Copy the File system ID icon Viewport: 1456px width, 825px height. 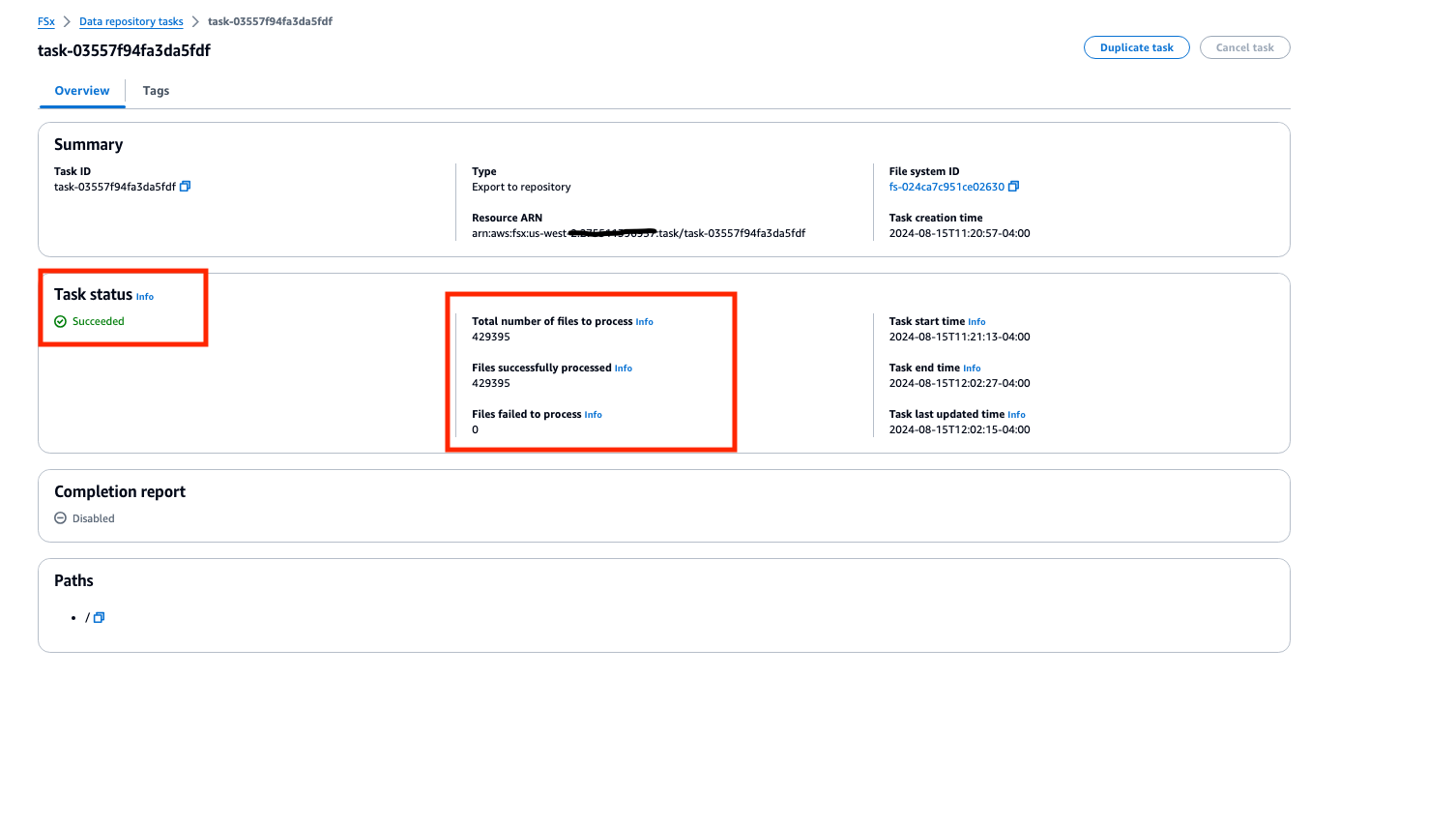(x=1013, y=187)
